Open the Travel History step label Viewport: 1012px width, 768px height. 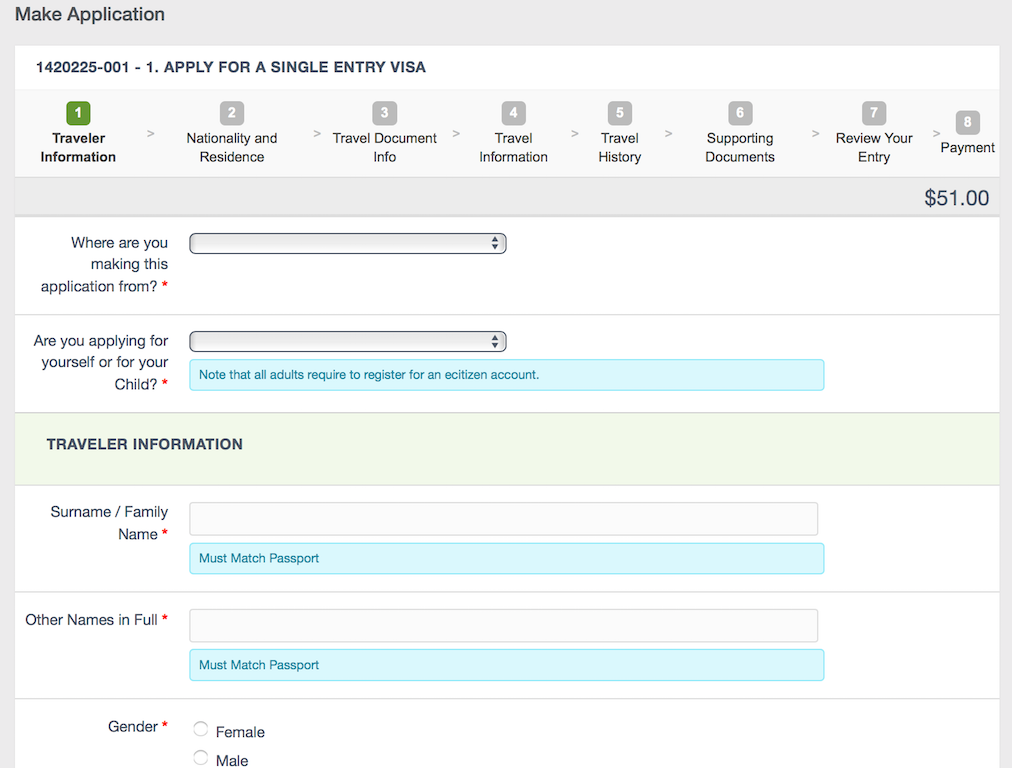(619, 147)
